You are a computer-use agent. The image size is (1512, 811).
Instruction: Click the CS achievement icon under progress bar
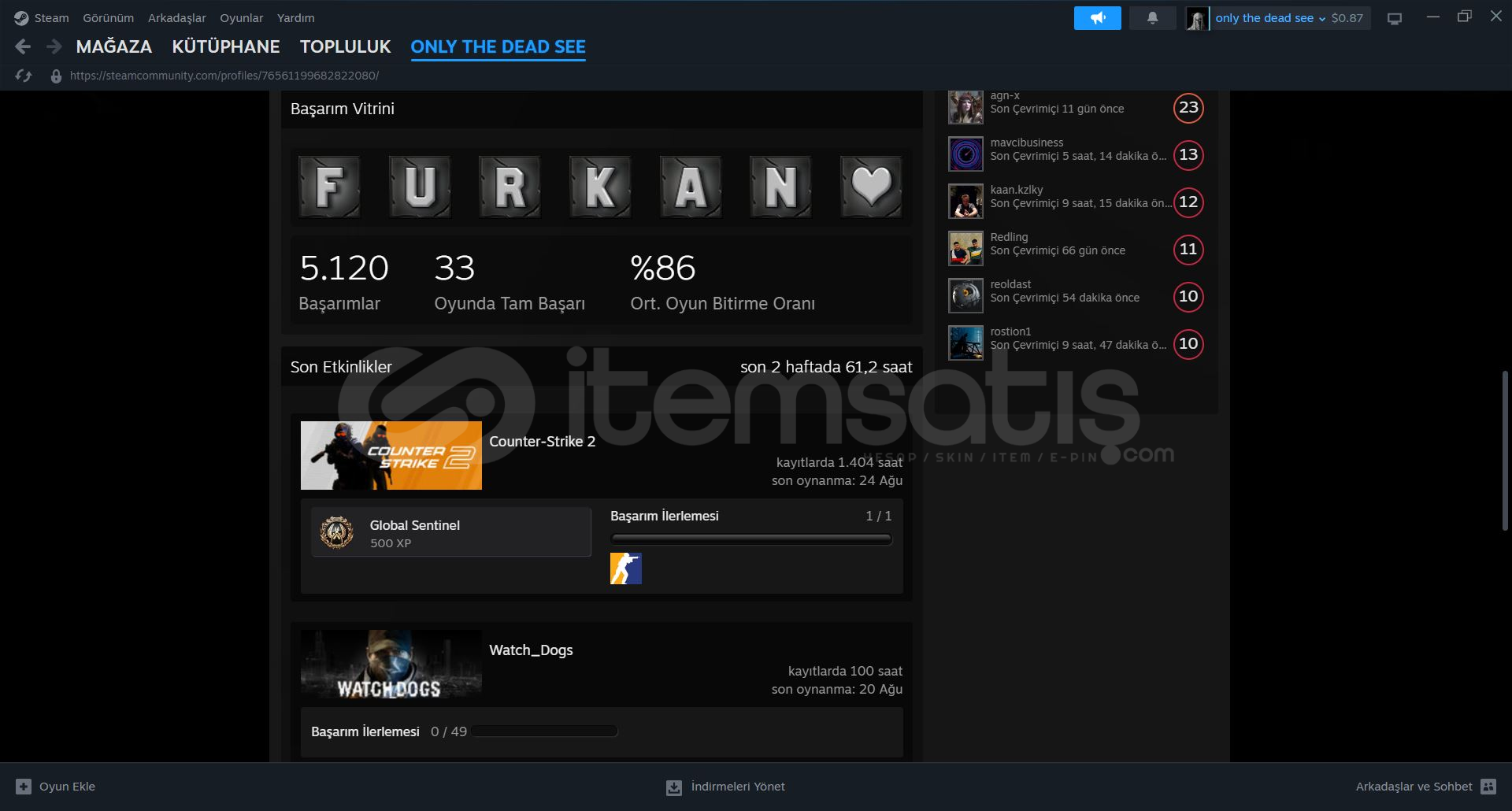tap(626, 568)
